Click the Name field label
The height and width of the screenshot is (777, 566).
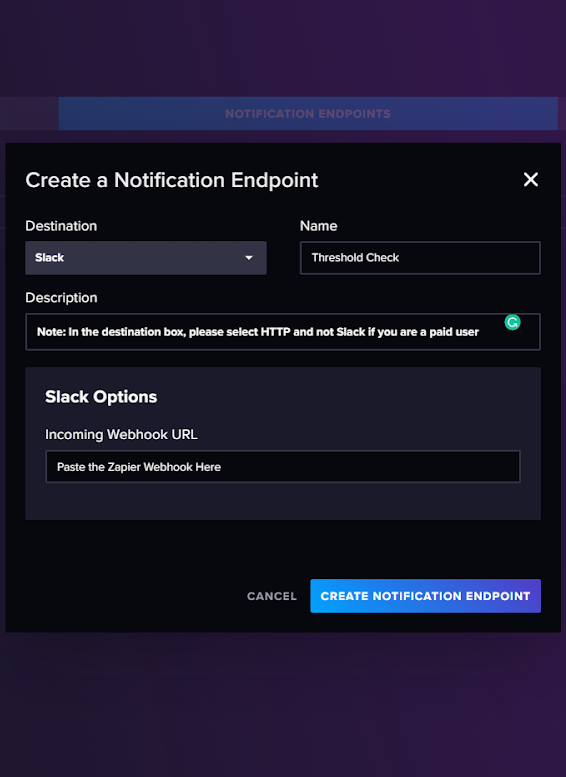pyautogui.click(x=318, y=226)
